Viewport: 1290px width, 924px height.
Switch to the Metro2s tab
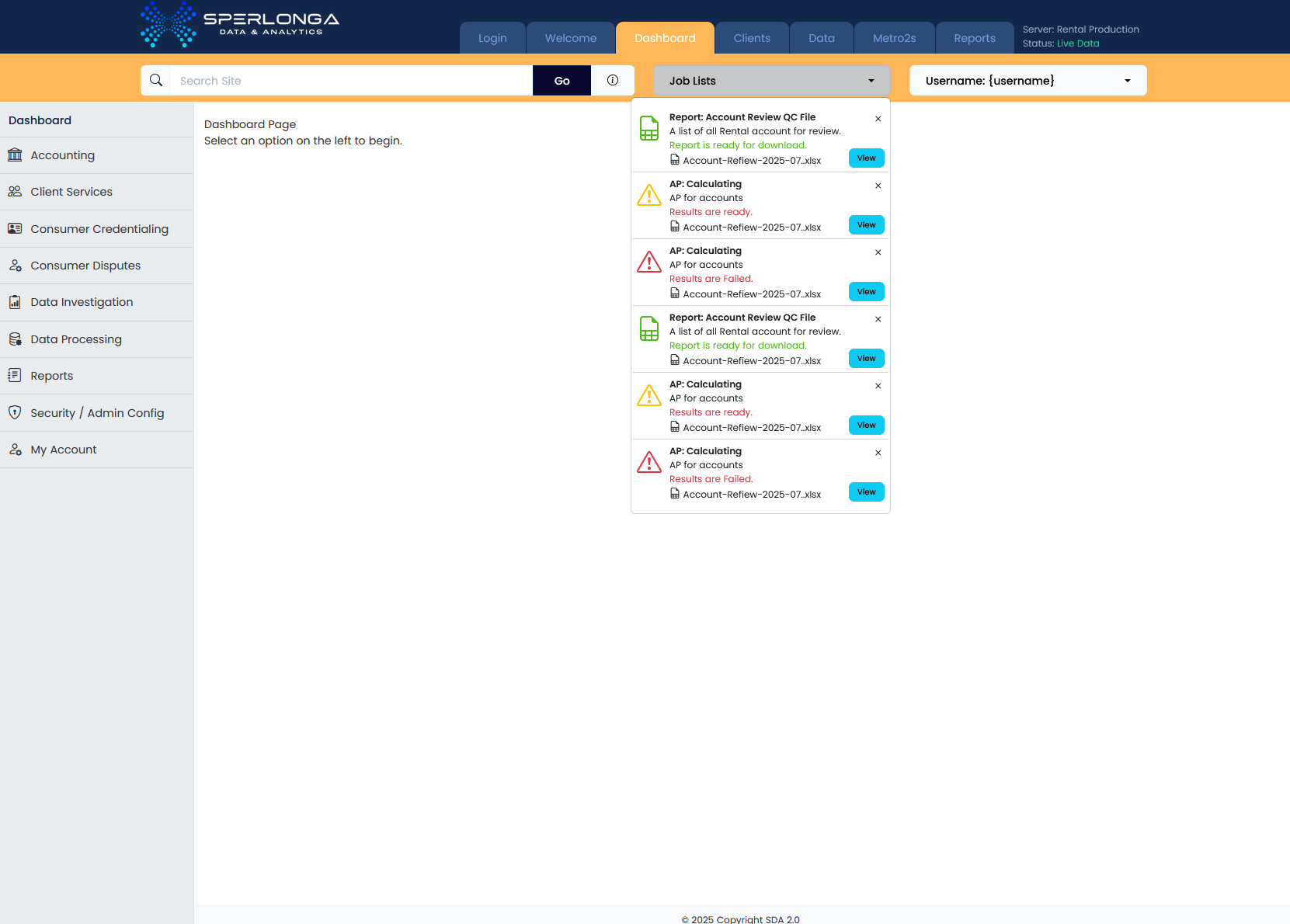click(x=894, y=38)
